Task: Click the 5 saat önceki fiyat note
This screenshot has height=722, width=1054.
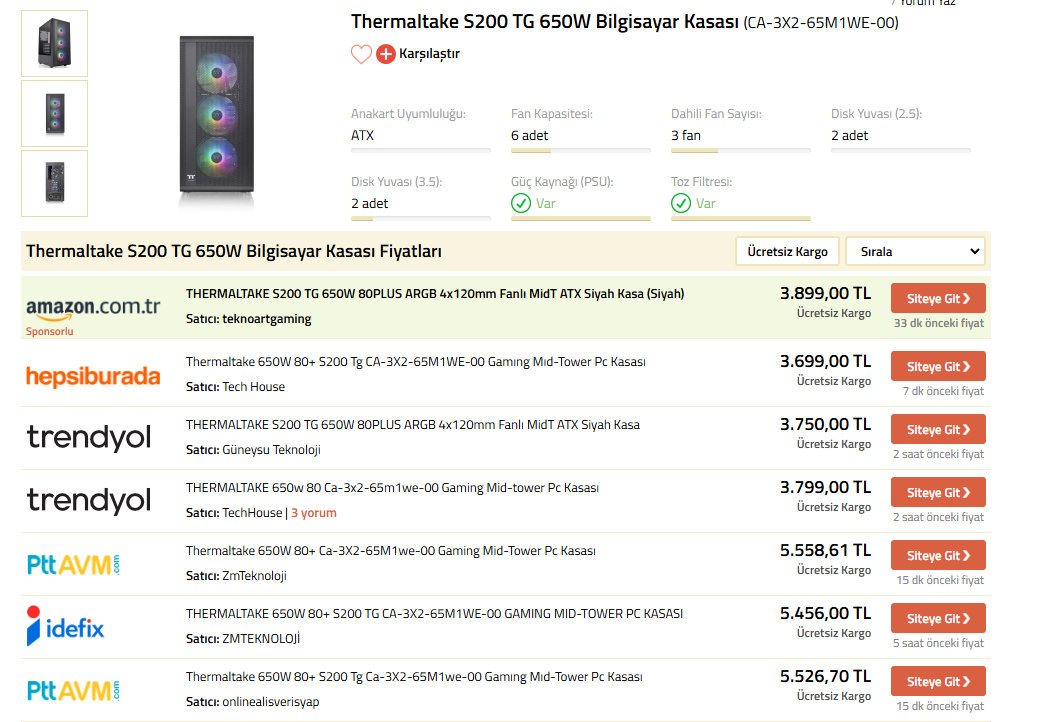Action: pos(938,643)
